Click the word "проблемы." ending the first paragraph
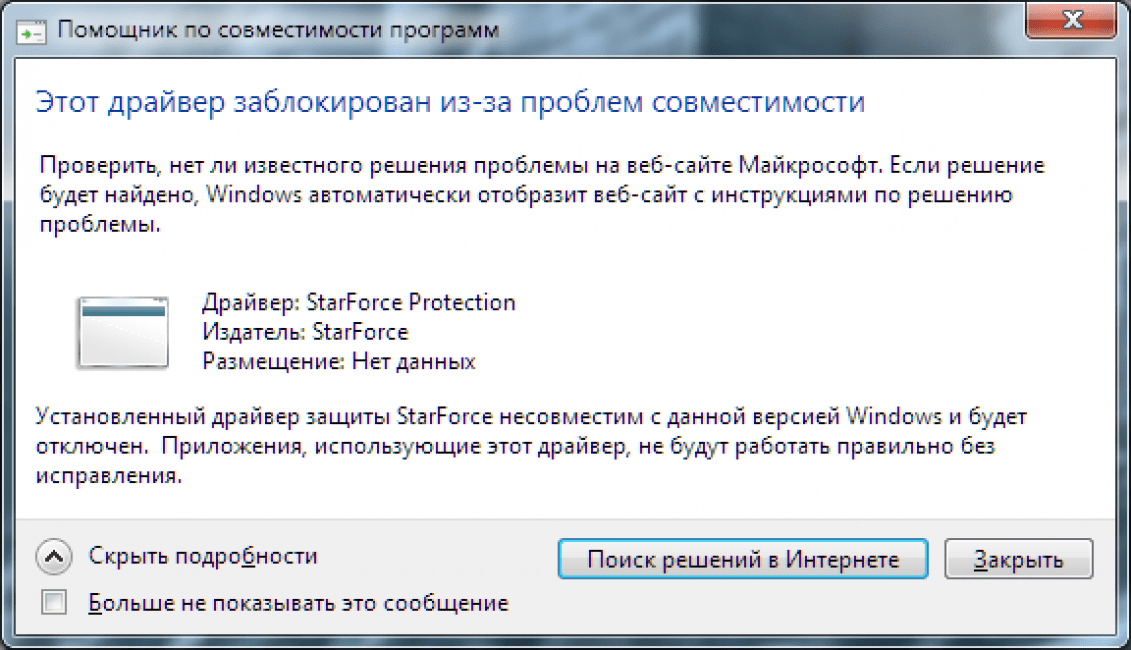 tap(100, 224)
